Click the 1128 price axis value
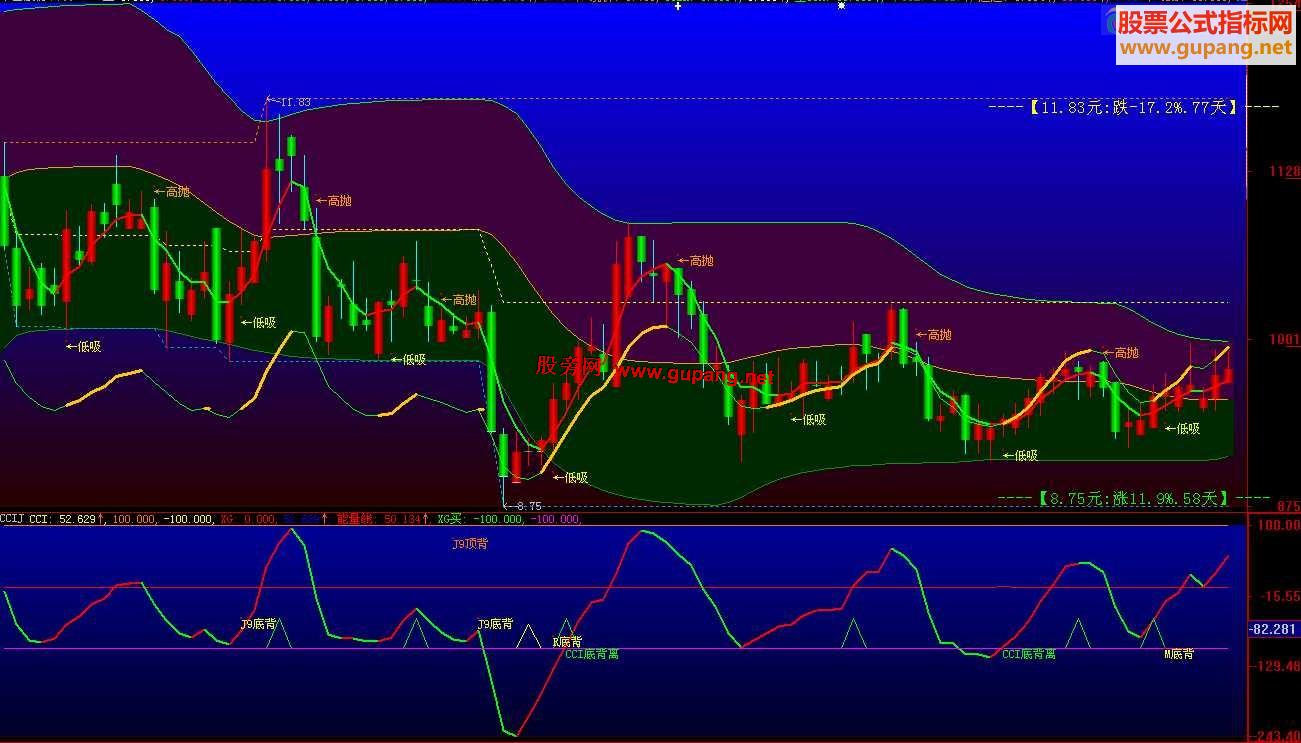 pos(1285,171)
